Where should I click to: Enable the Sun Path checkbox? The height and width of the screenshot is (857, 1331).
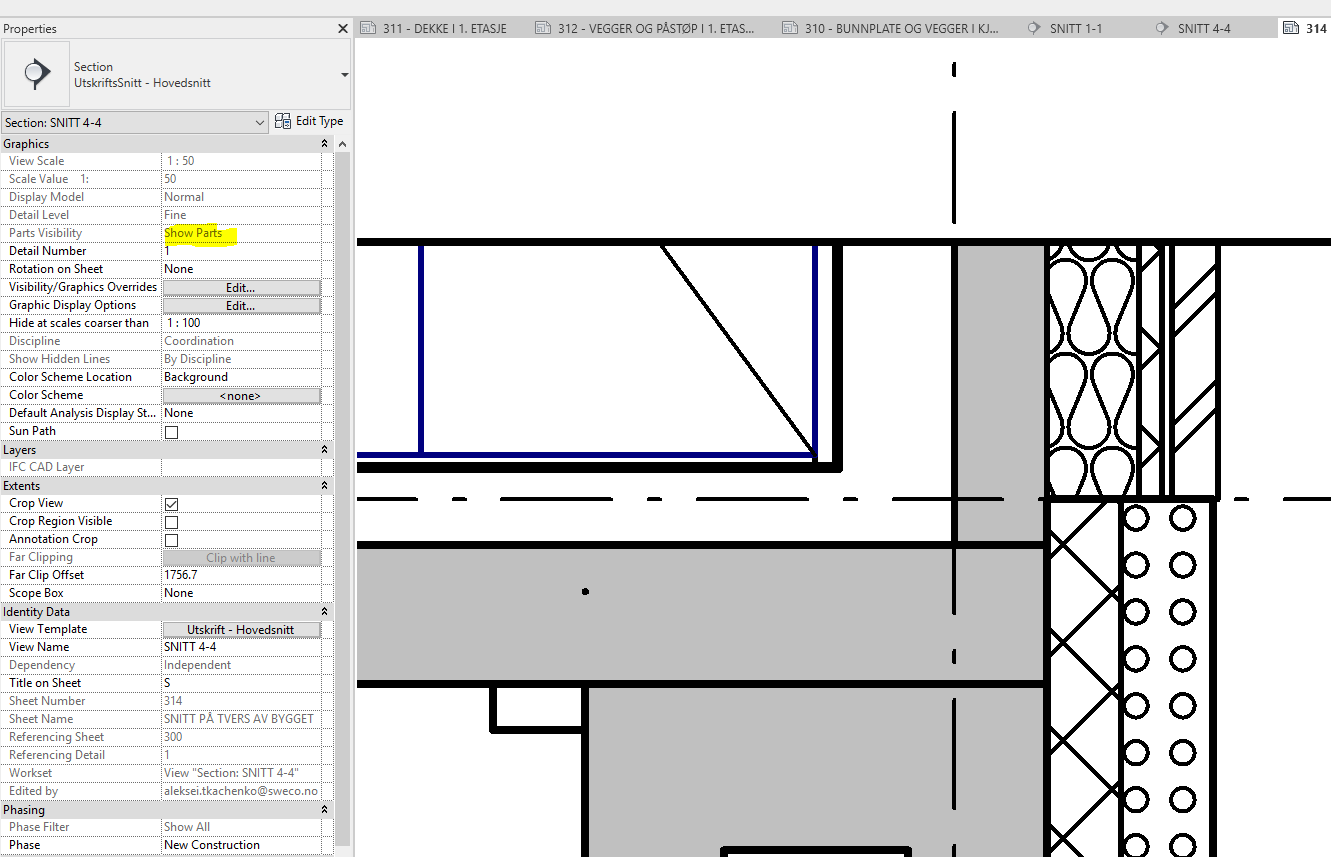(x=171, y=432)
